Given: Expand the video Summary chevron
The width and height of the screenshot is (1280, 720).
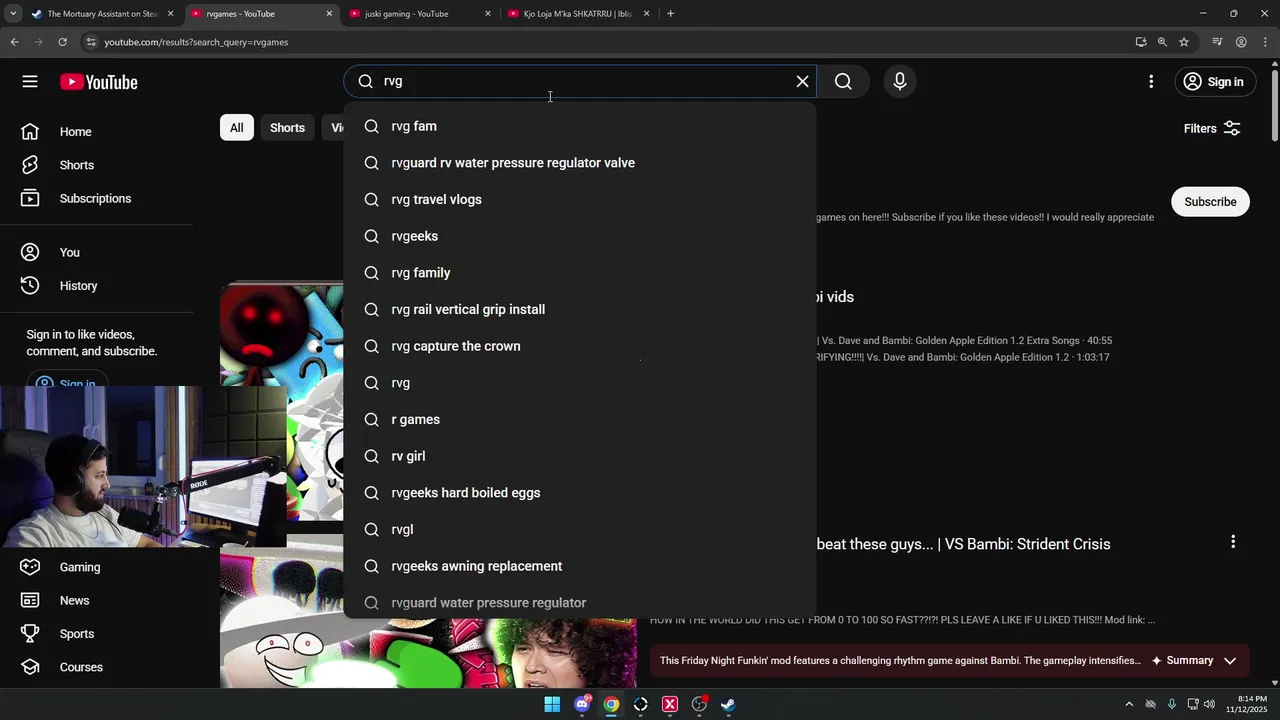Looking at the screenshot, I should pos(1230,661).
